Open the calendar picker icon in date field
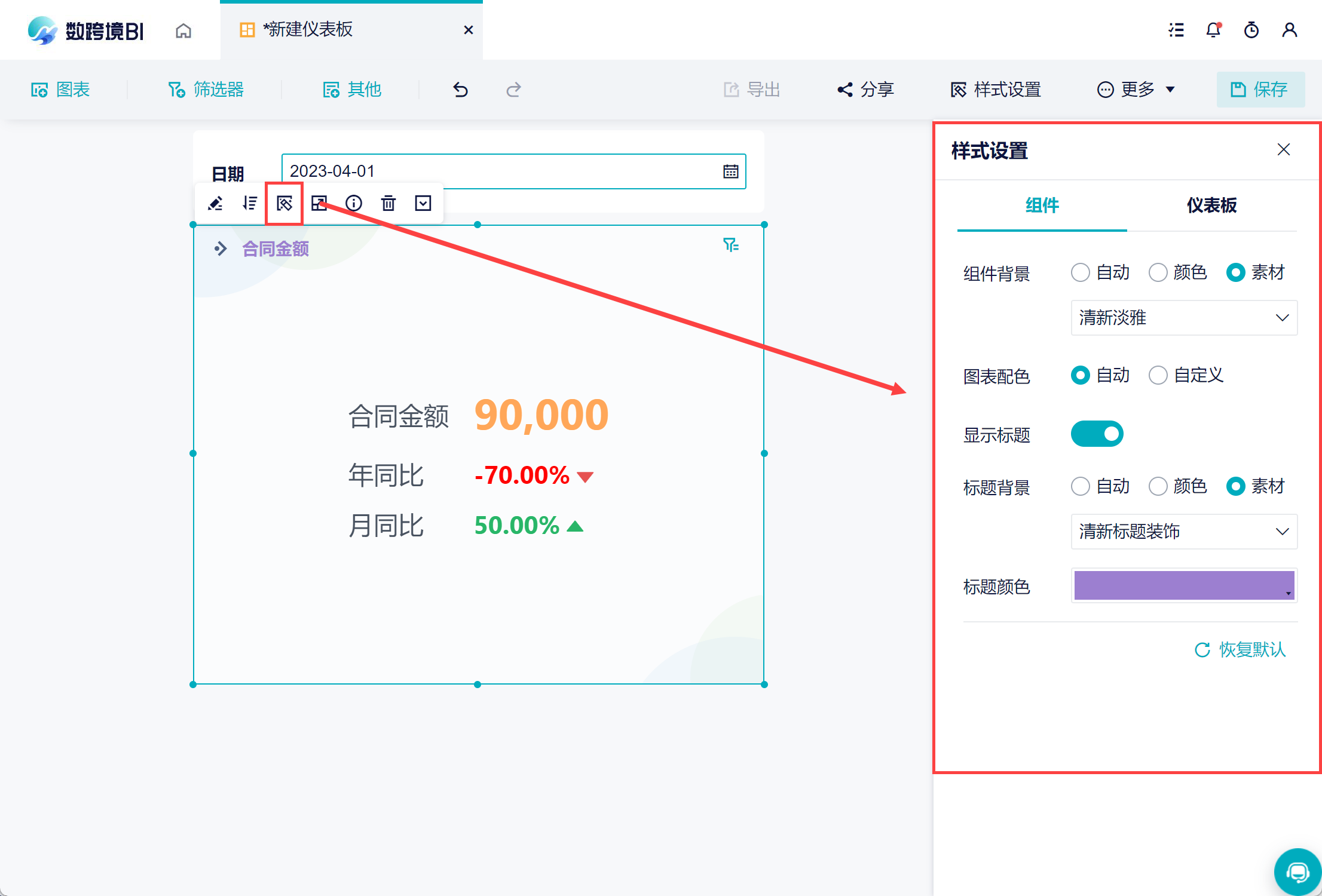The height and width of the screenshot is (896, 1322). [x=730, y=172]
